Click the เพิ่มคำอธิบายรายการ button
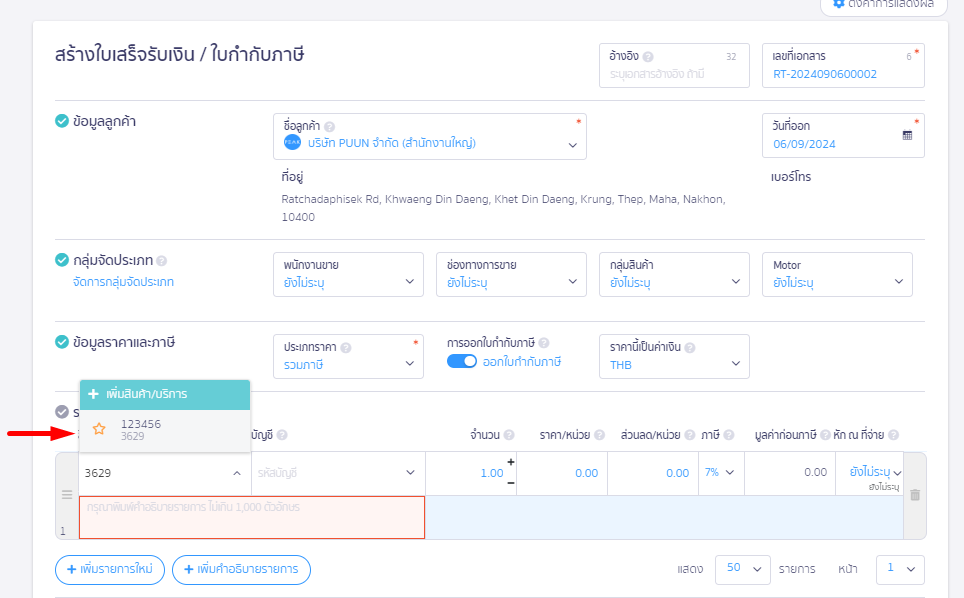Screen dimensions: 964x598 click(x=241, y=569)
